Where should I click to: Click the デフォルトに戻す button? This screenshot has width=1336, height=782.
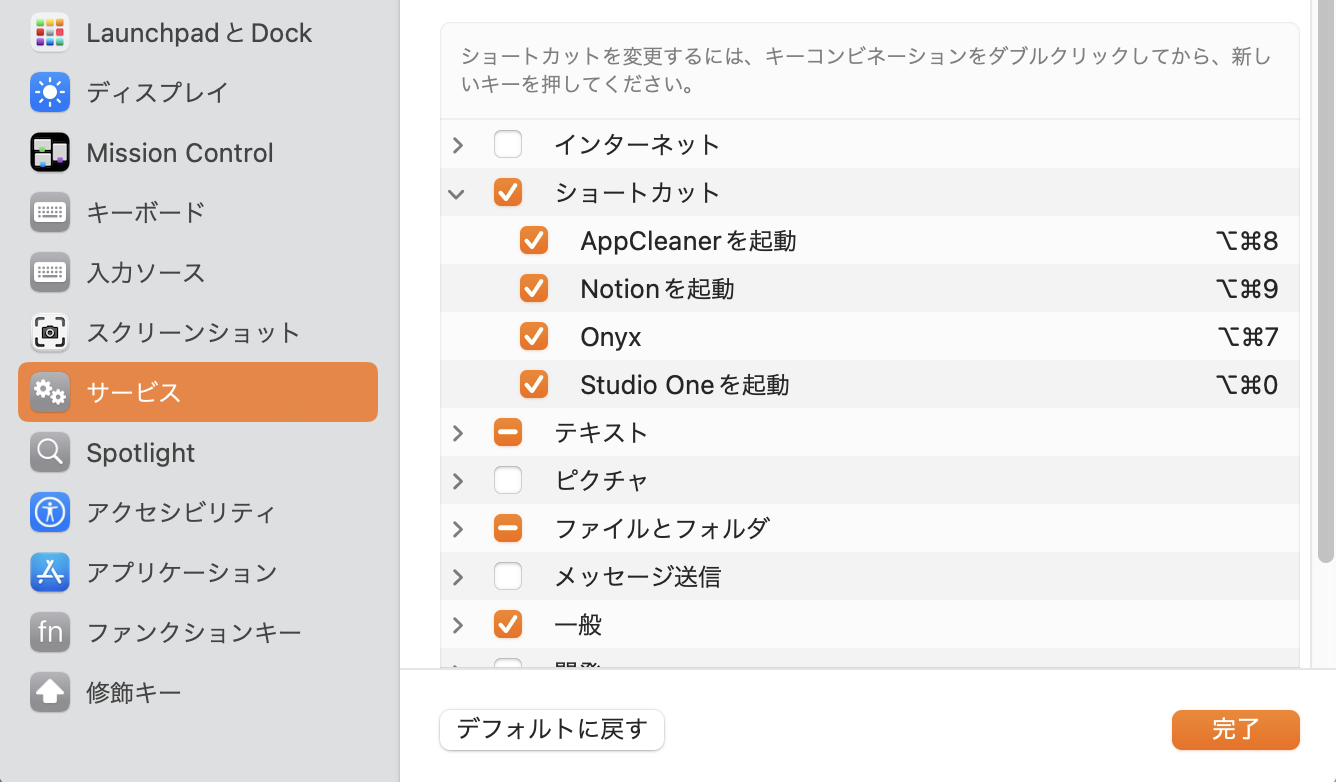(552, 730)
